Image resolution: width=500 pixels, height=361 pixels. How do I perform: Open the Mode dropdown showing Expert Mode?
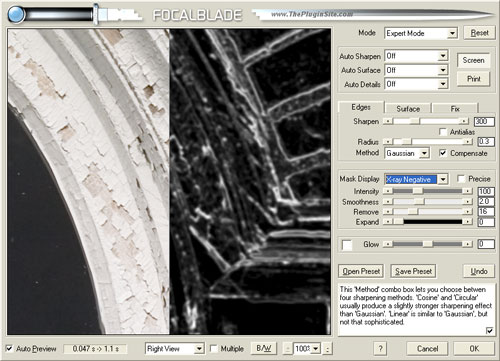pyautogui.click(x=421, y=33)
